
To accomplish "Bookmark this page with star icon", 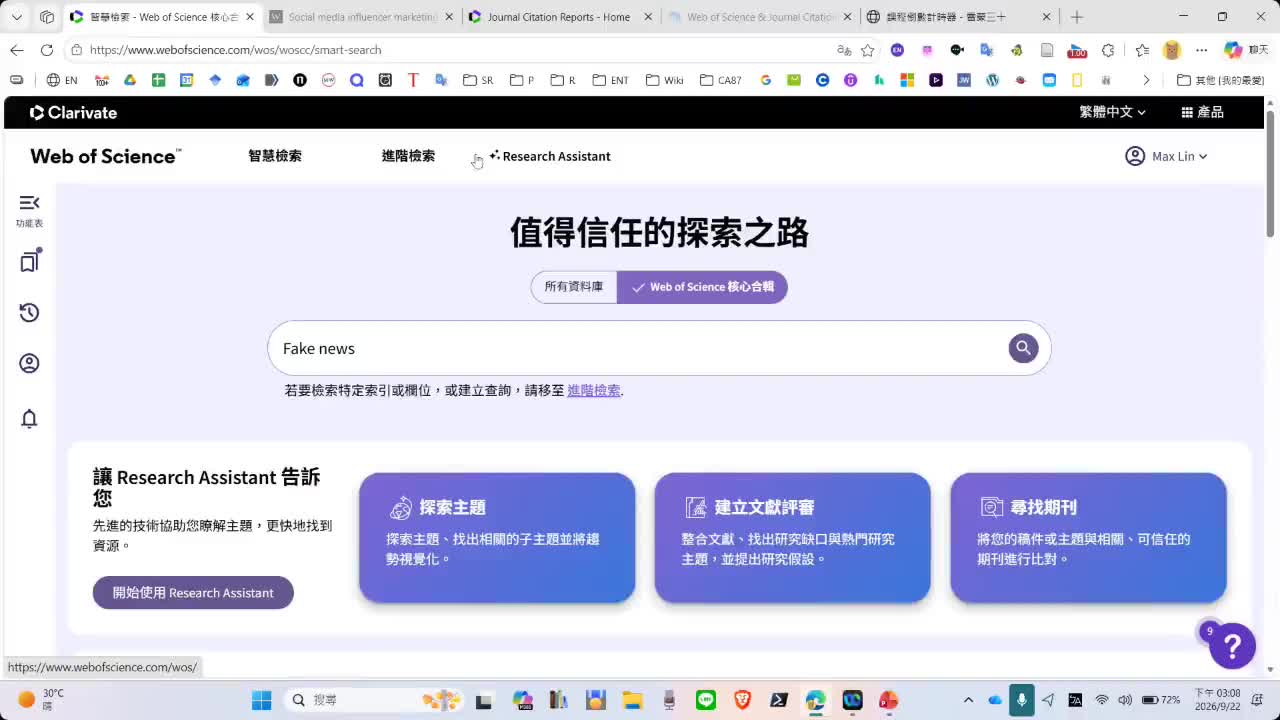I will pyautogui.click(x=868, y=50).
